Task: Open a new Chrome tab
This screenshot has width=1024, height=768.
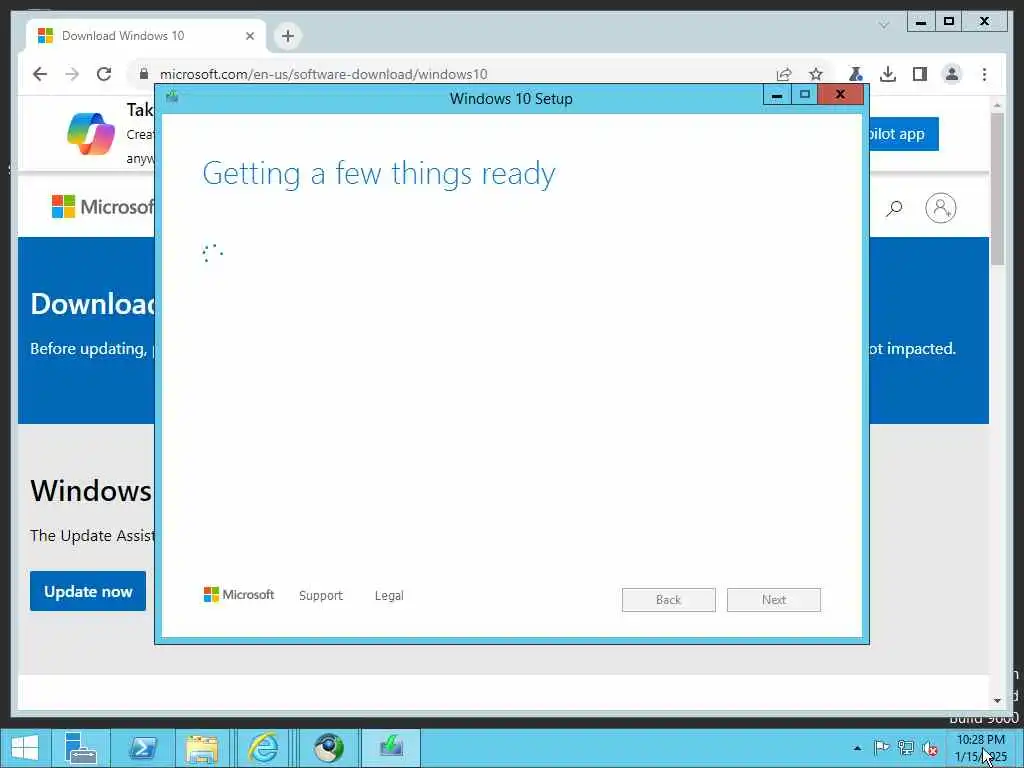Action: tap(288, 36)
